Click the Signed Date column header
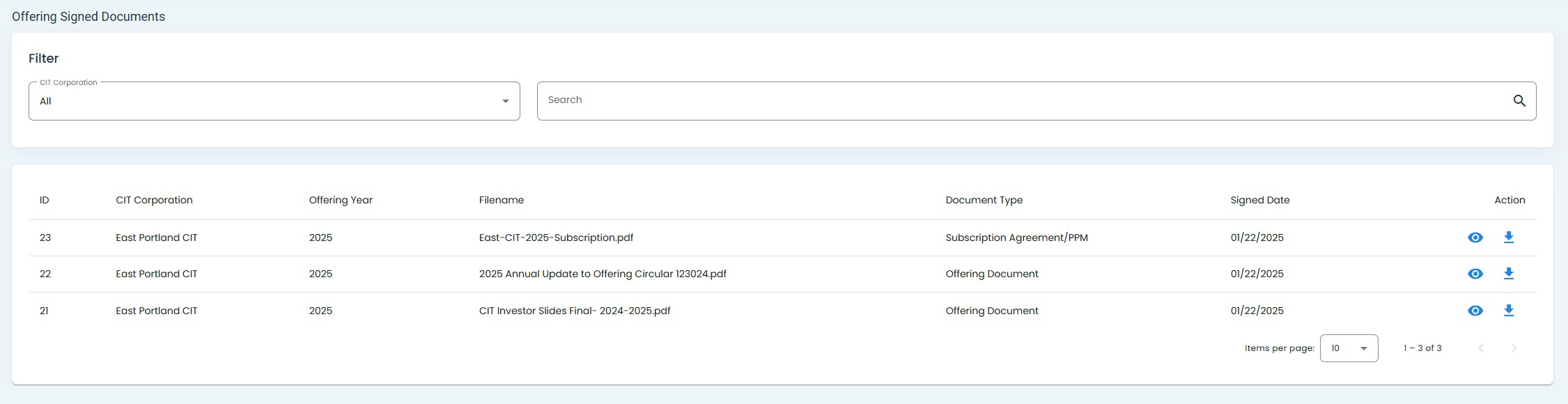The image size is (1568, 404). 1259,200
